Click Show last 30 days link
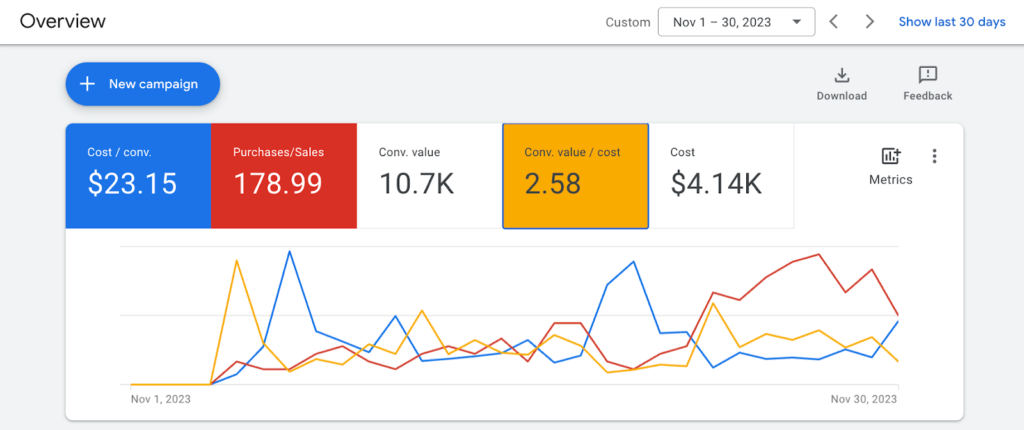Screen dimensions: 1024x430 coord(952,22)
